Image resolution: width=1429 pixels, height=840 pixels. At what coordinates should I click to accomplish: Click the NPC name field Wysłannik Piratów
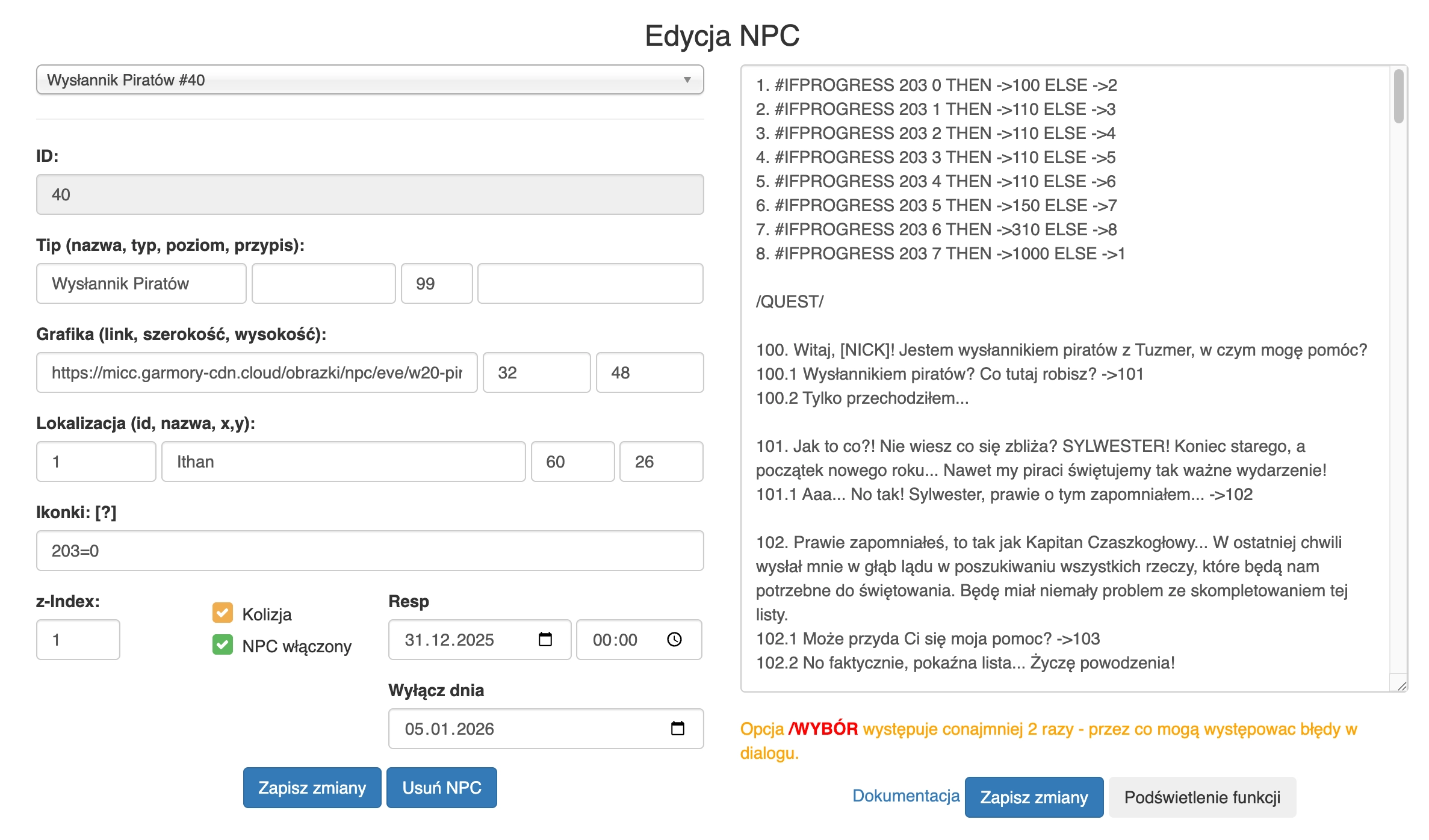[x=141, y=283]
